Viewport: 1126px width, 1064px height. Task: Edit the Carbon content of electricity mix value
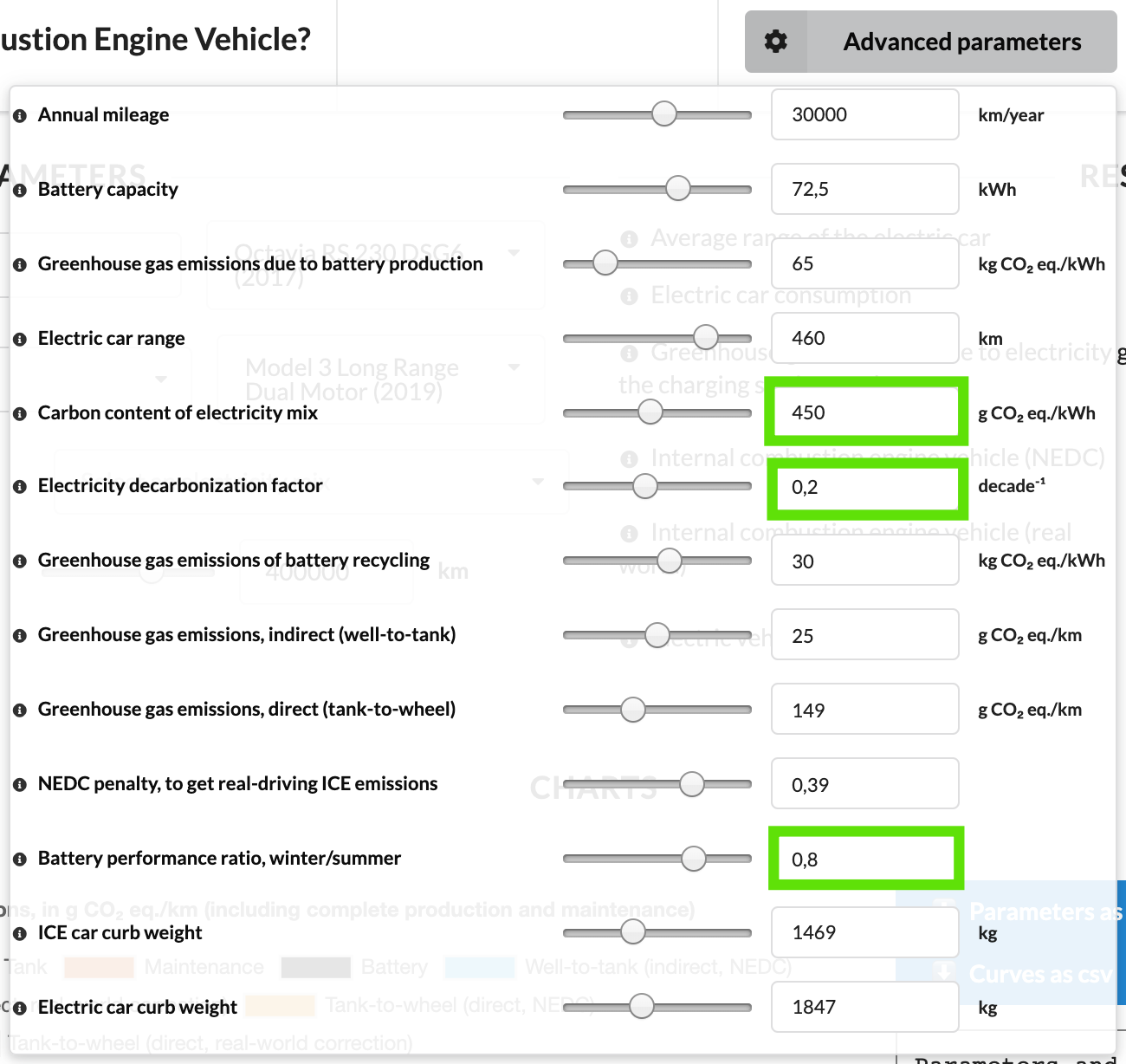pos(864,412)
